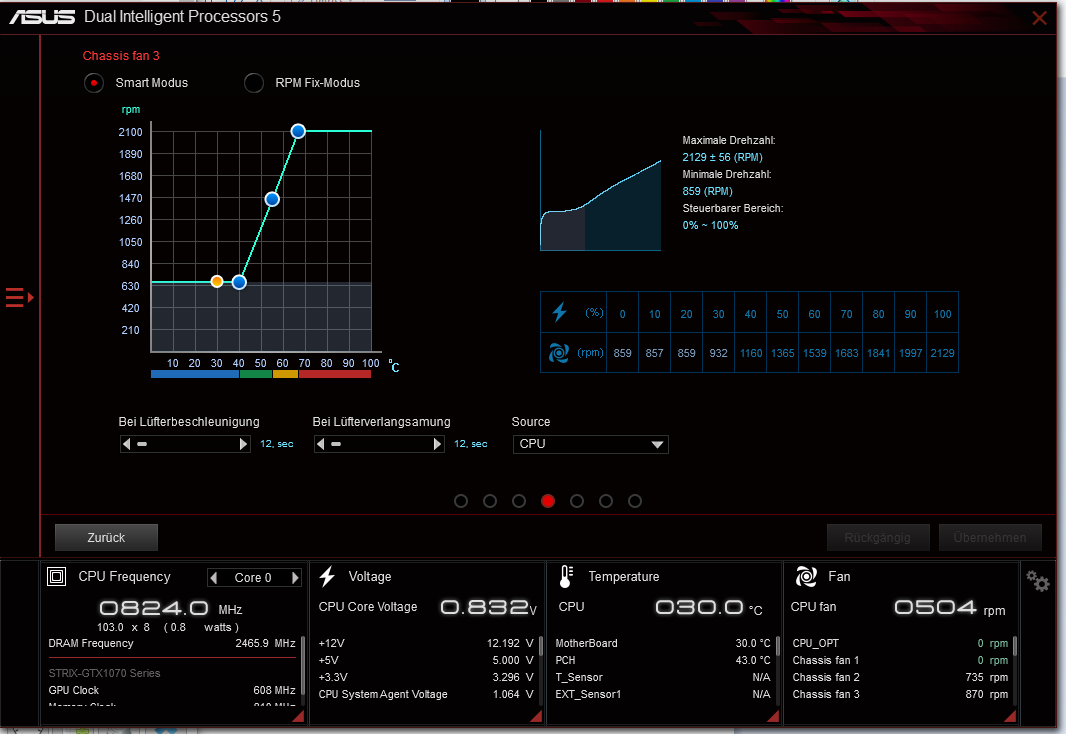Select the fan curve point near 1470 rpm
1066x734 pixels.
click(272, 199)
